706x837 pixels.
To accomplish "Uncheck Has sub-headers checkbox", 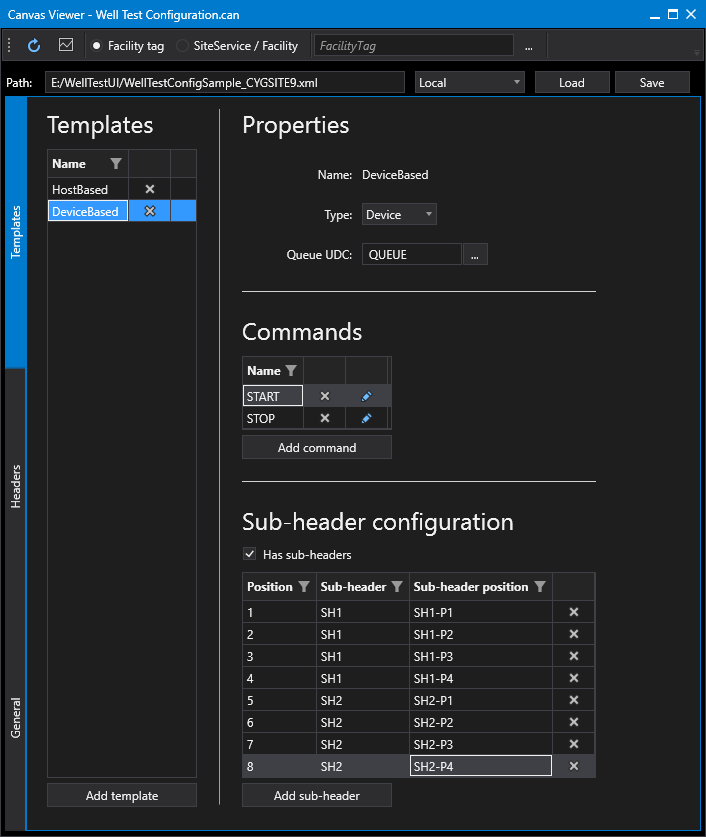I will pos(249,554).
